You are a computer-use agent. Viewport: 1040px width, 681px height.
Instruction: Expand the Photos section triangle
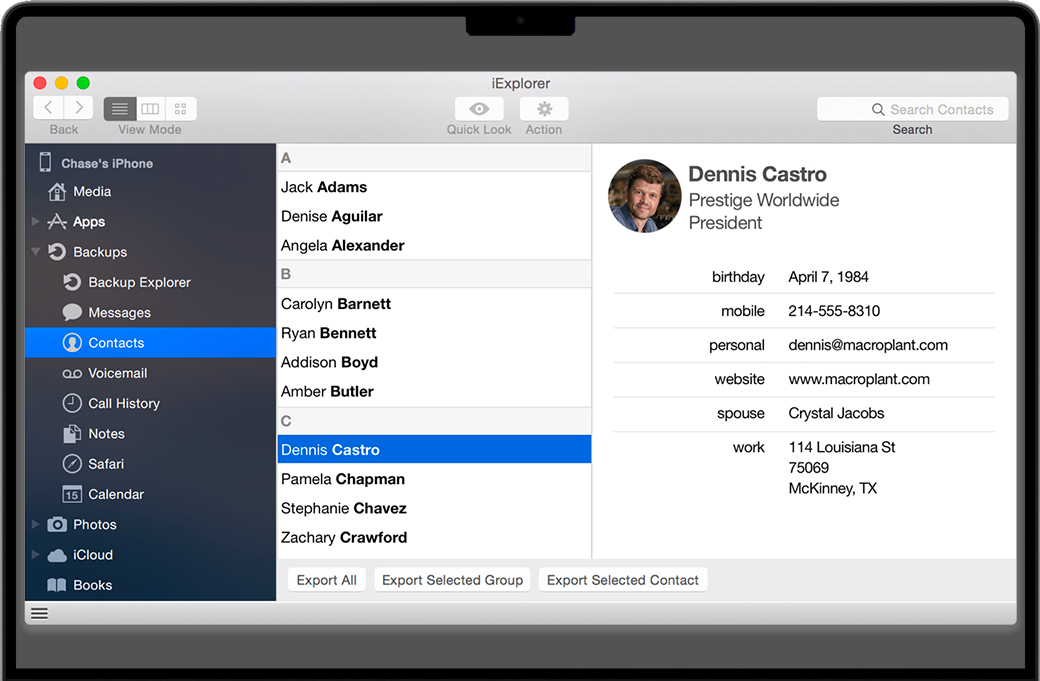35,525
